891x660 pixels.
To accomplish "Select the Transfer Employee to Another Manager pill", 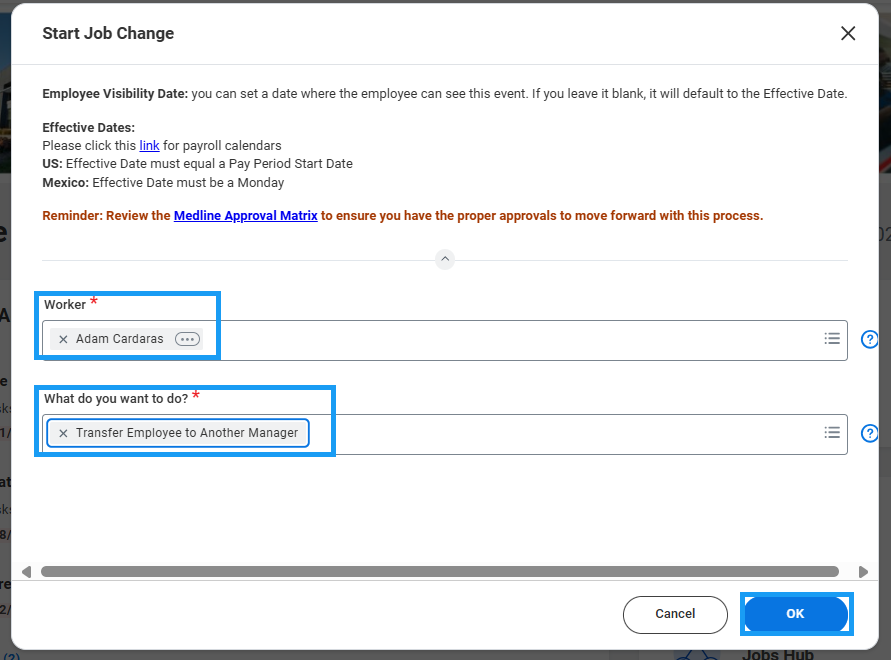I will tap(187, 433).
